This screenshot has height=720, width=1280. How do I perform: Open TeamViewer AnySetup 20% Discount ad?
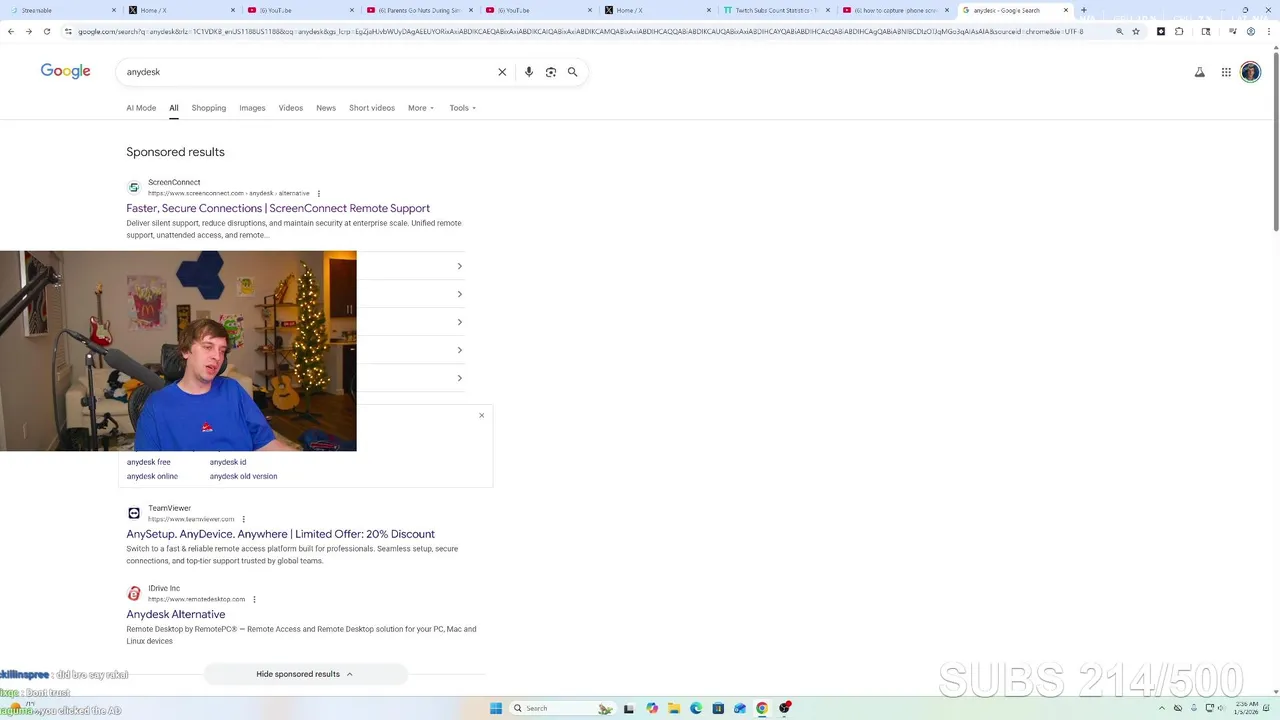[280, 534]
